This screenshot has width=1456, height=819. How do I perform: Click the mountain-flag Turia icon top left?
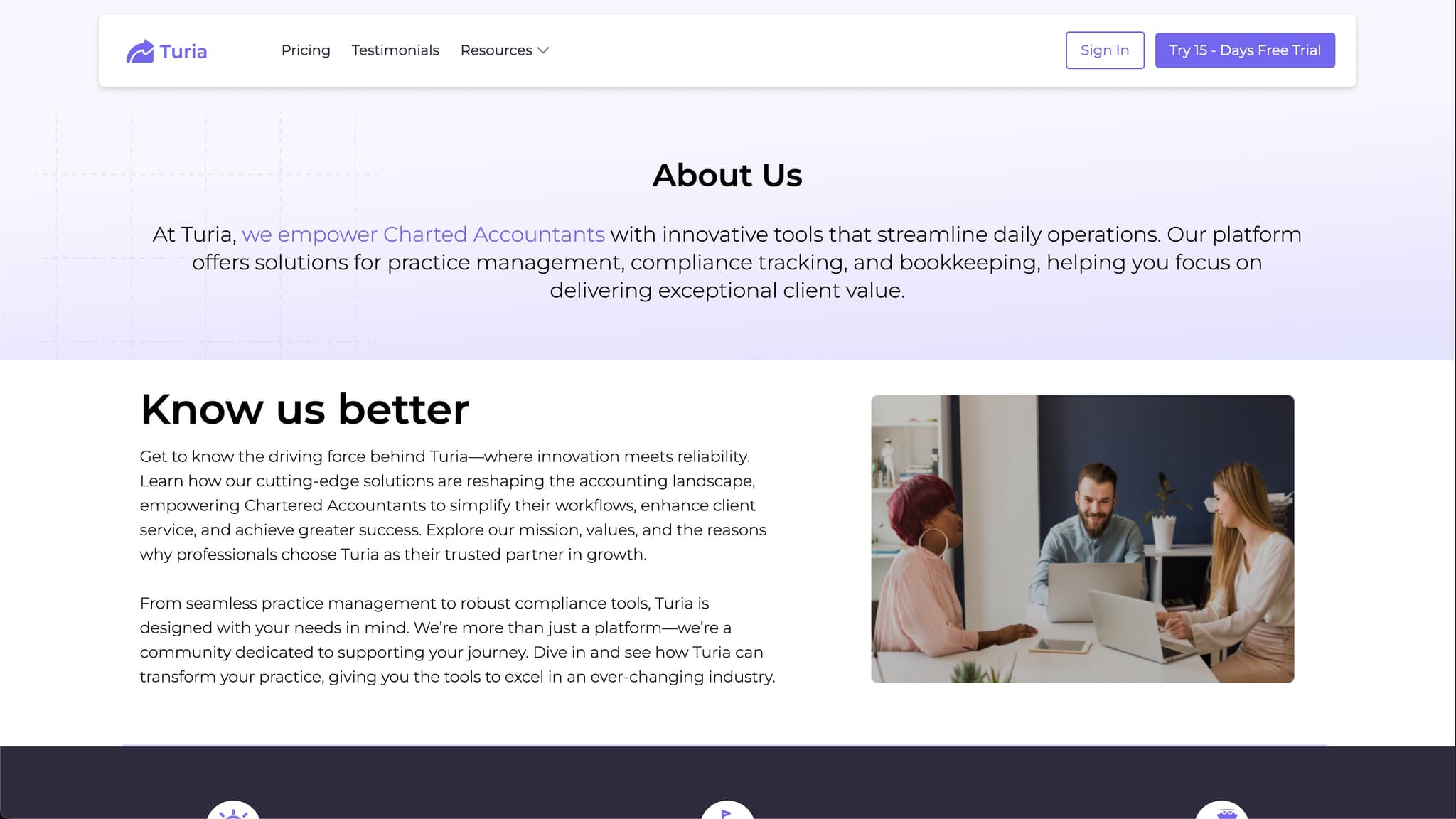[140, 50]
